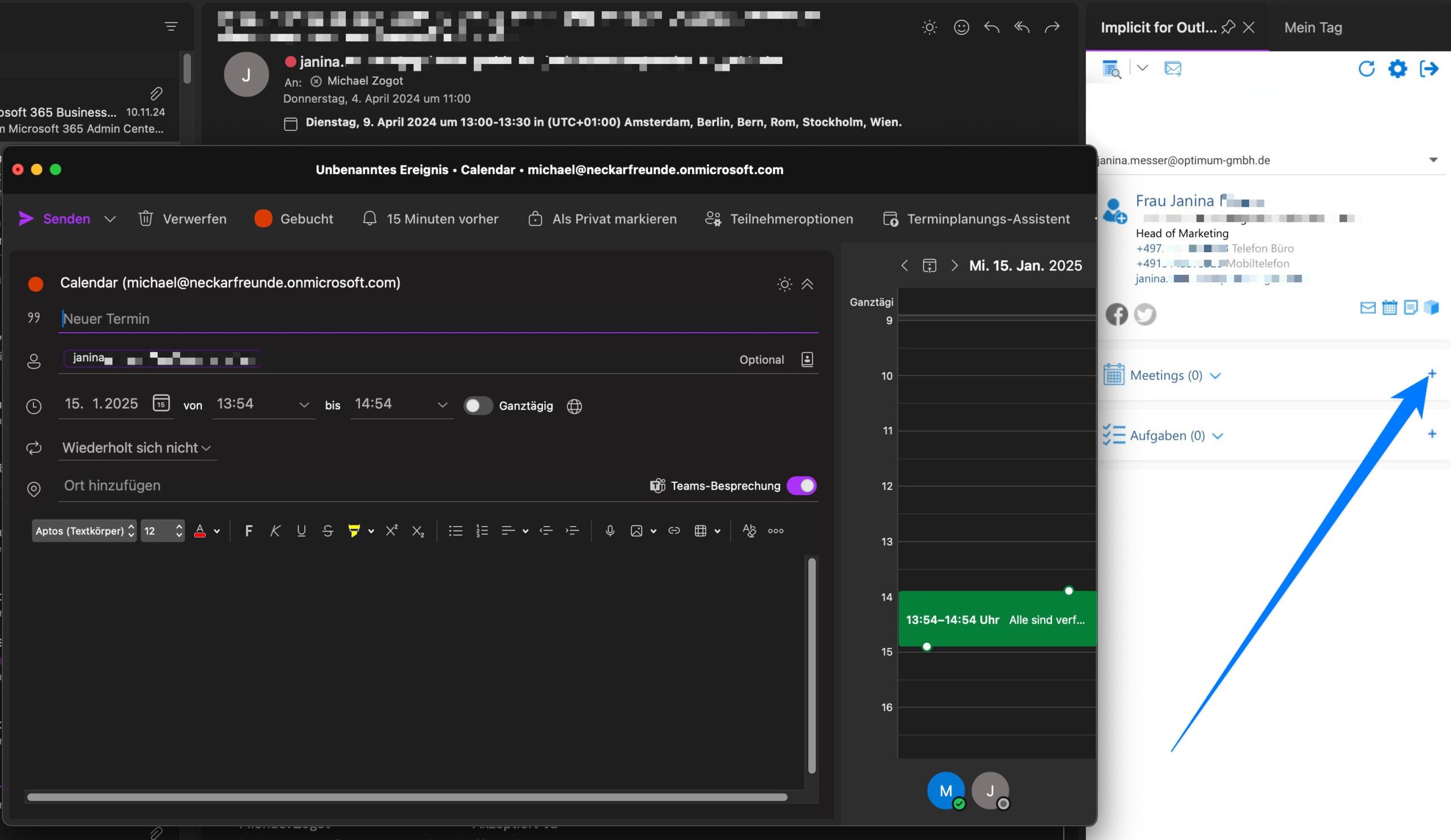Screen dimensions: 1451x840
Task: Jump to today in schedule preview
Action: 930,265
